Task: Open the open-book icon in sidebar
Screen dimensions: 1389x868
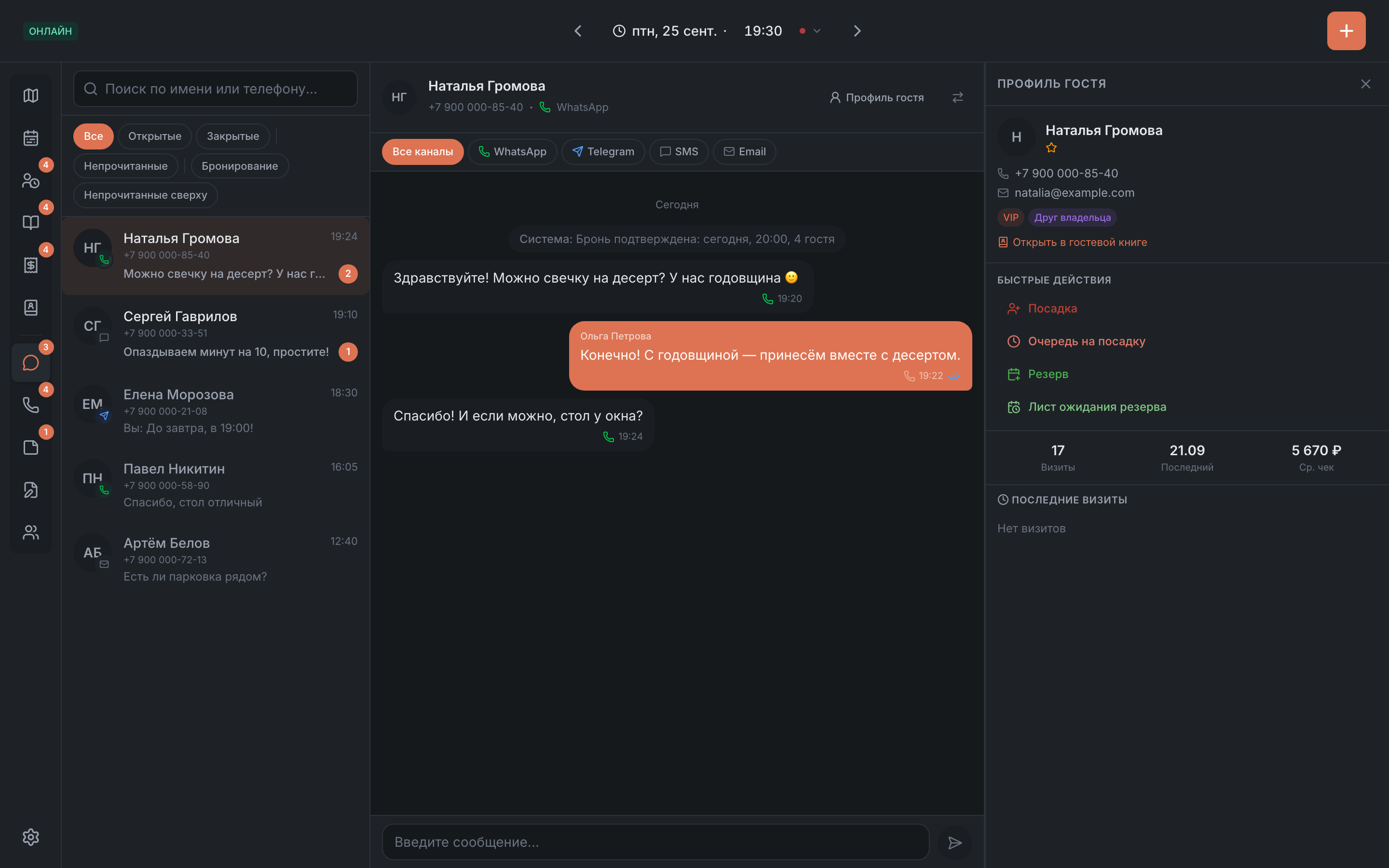Action: pos(31,223)
